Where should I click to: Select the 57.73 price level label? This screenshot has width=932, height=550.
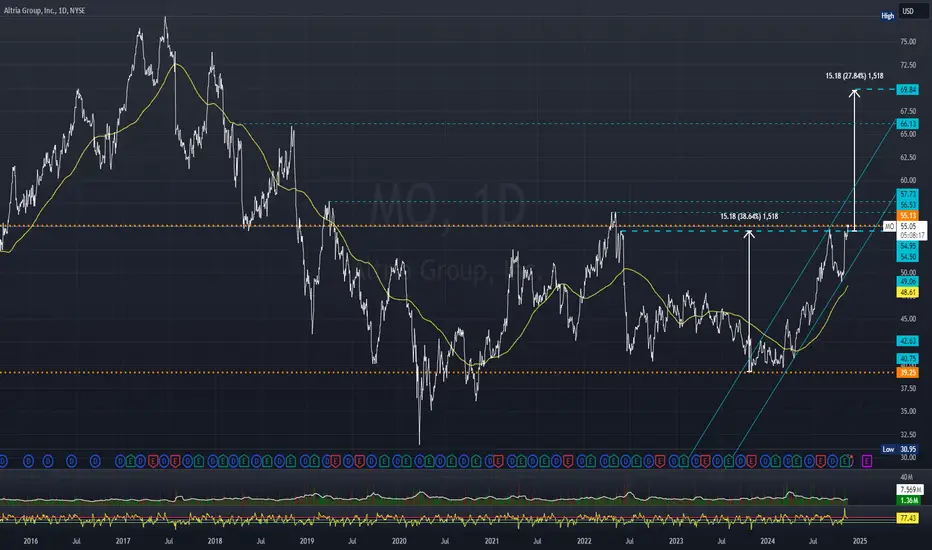[908, 194]
